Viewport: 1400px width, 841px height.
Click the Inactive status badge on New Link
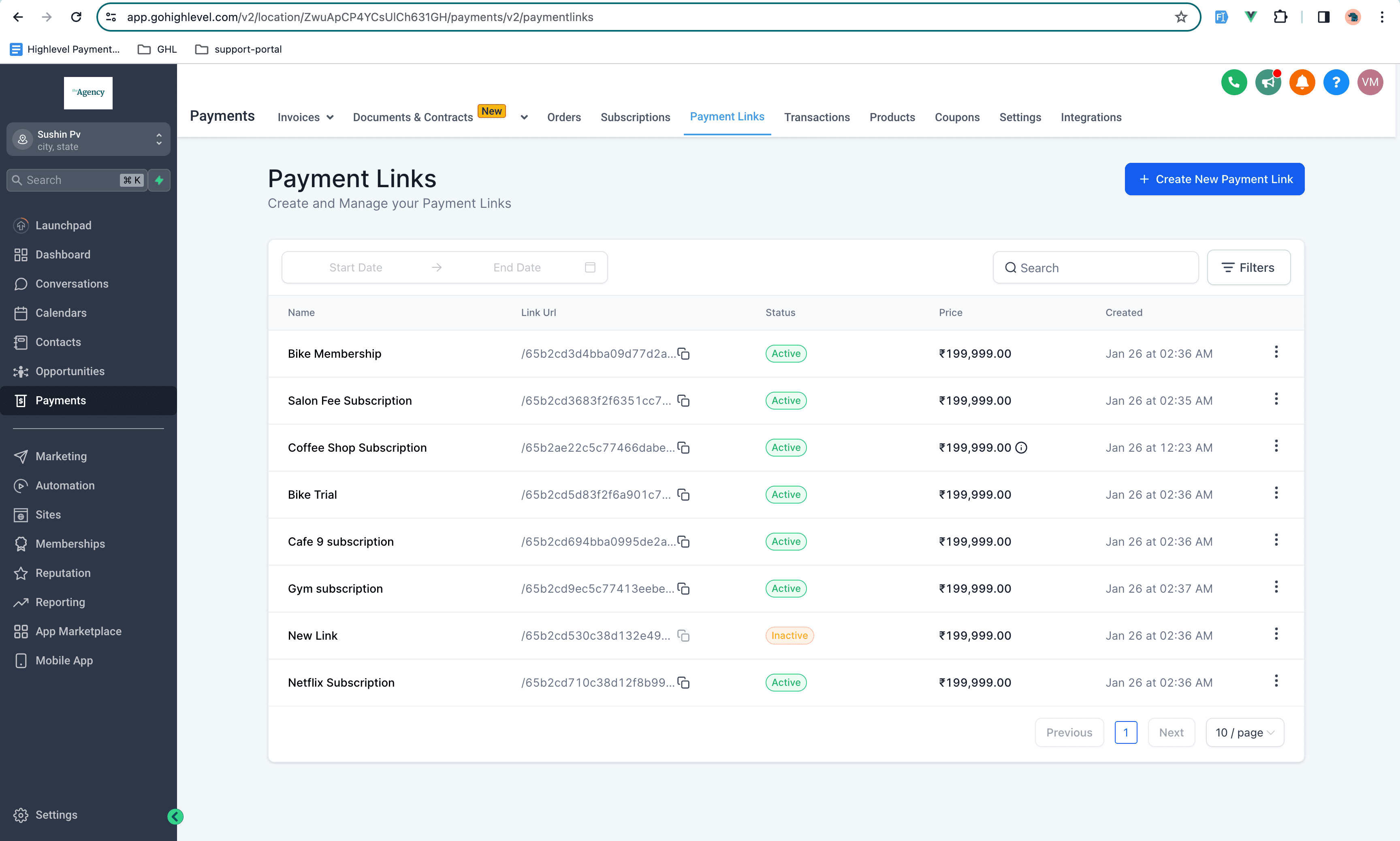789,636
